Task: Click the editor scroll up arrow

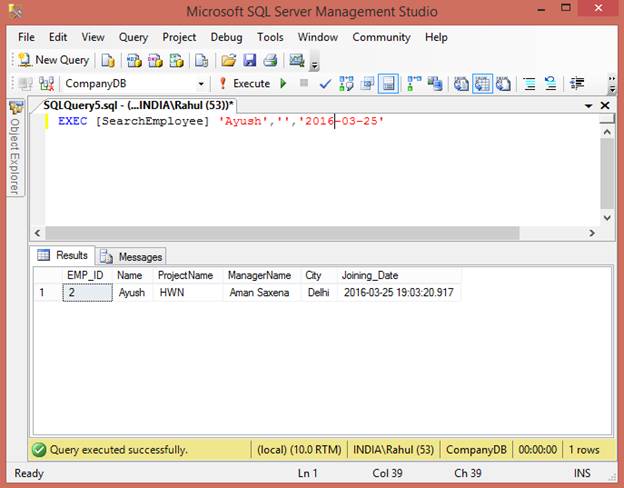Action: (x=607, y=132)
